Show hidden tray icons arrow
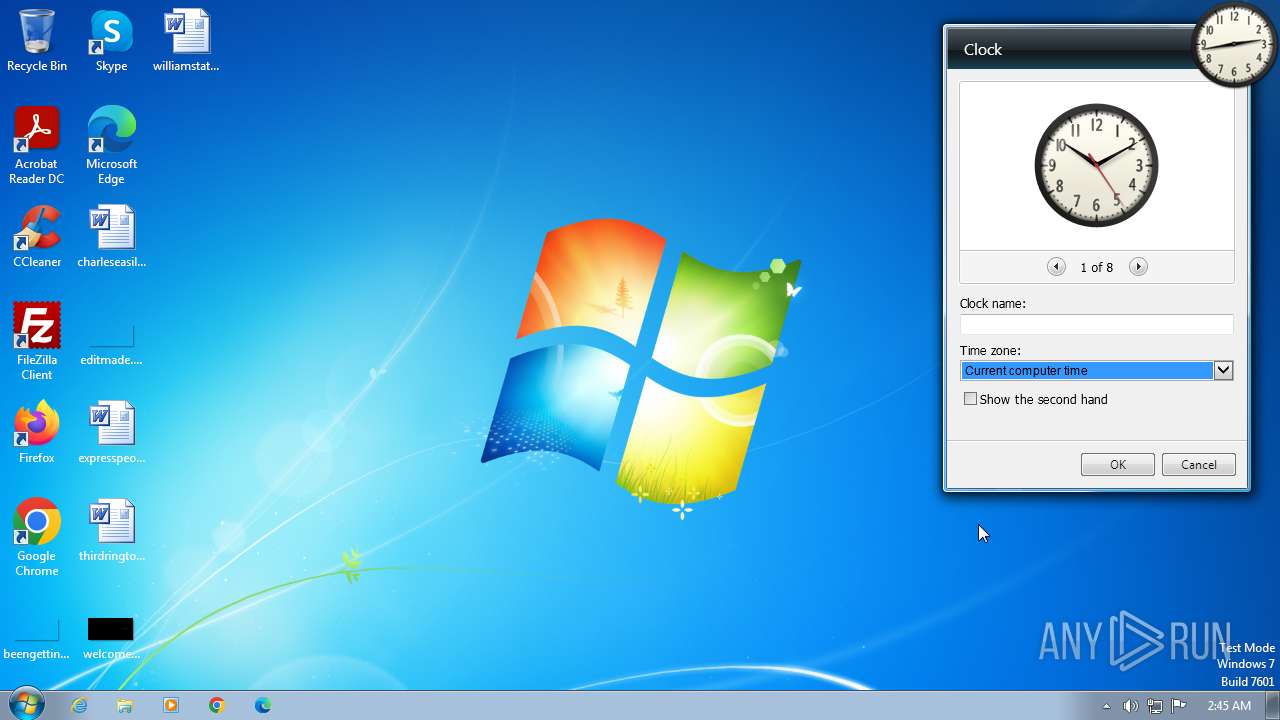Image resolution: width=1280 pixels, height=720 pixels. (x=1106, y=706)
